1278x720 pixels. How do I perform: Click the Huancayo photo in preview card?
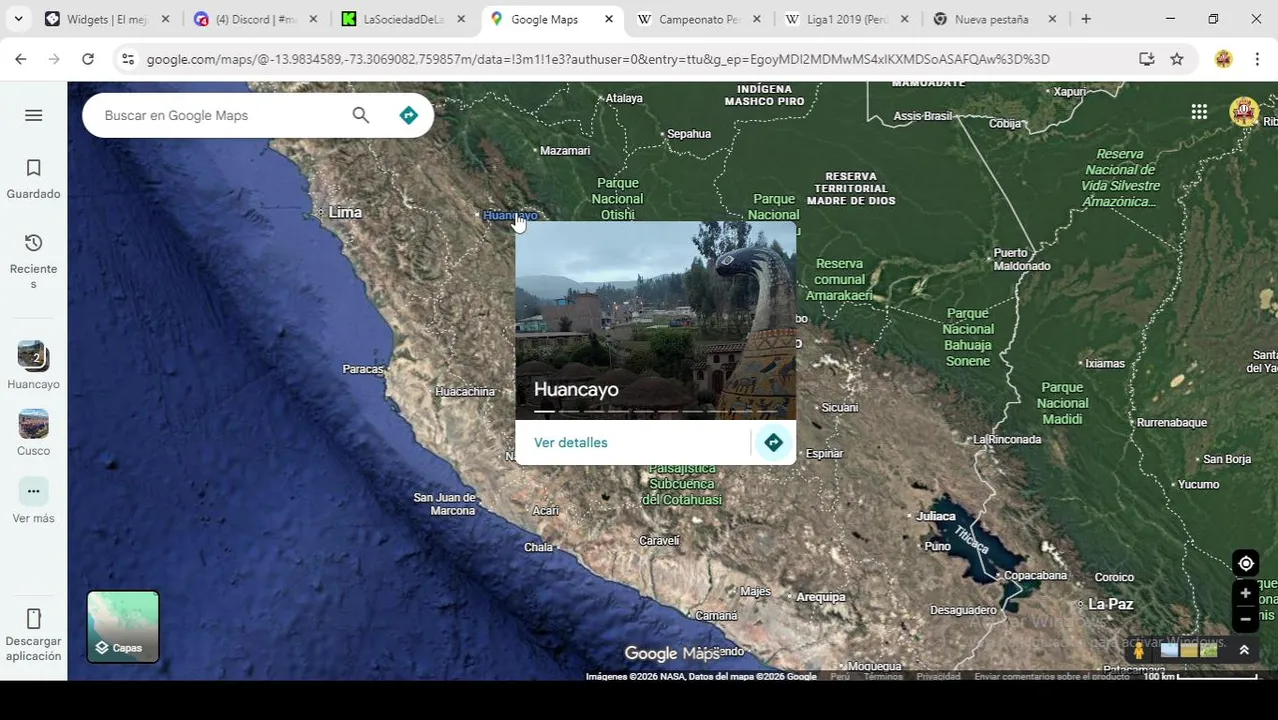coord(656,320)
